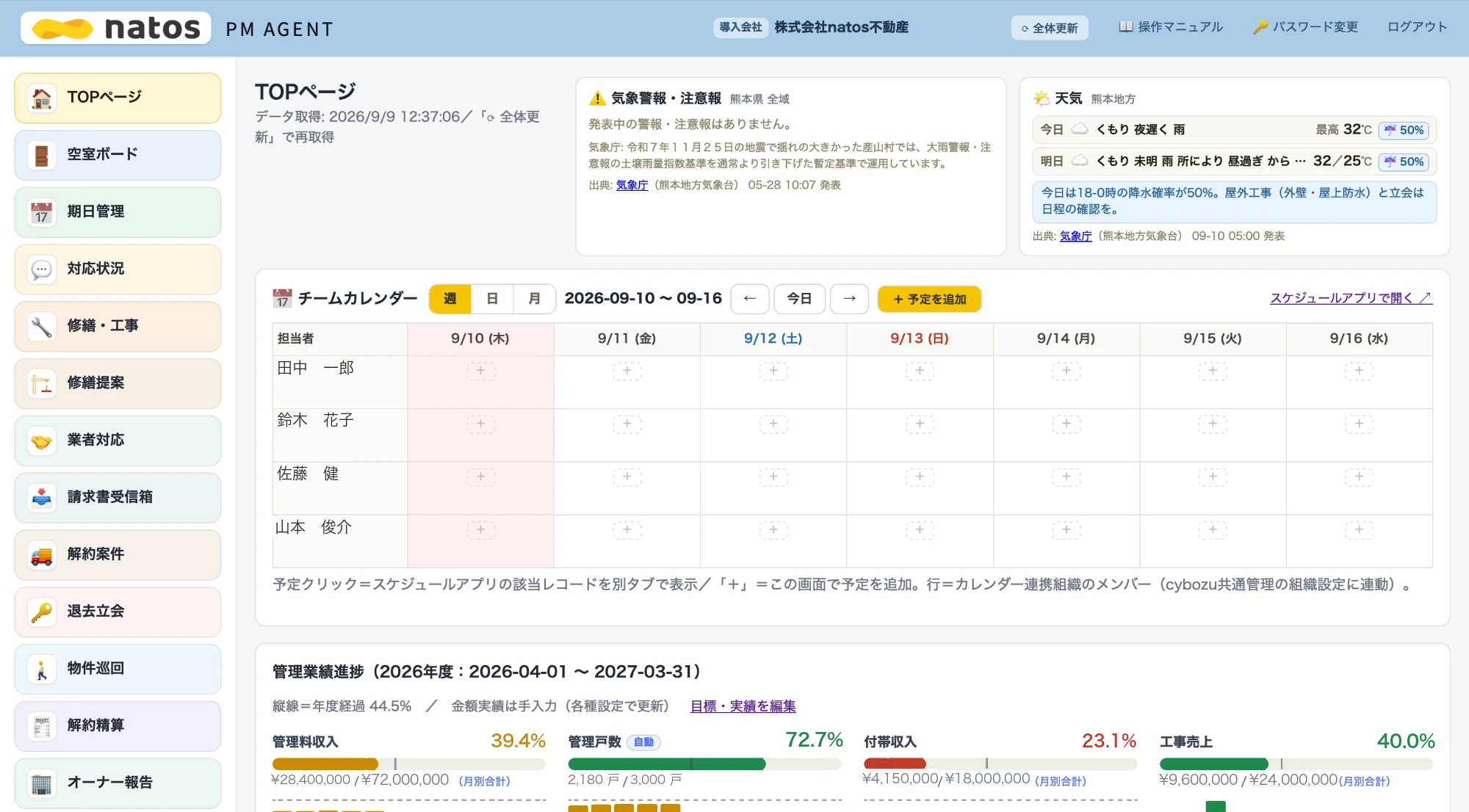1469x812 pixels.
Task: Add schedule for 佐藤 健 on 9/14
Action: 1066,476
